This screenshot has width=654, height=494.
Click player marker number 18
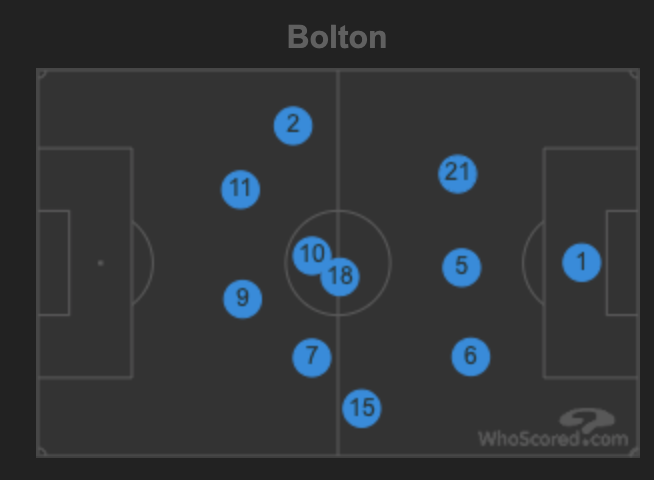(340, 277)
